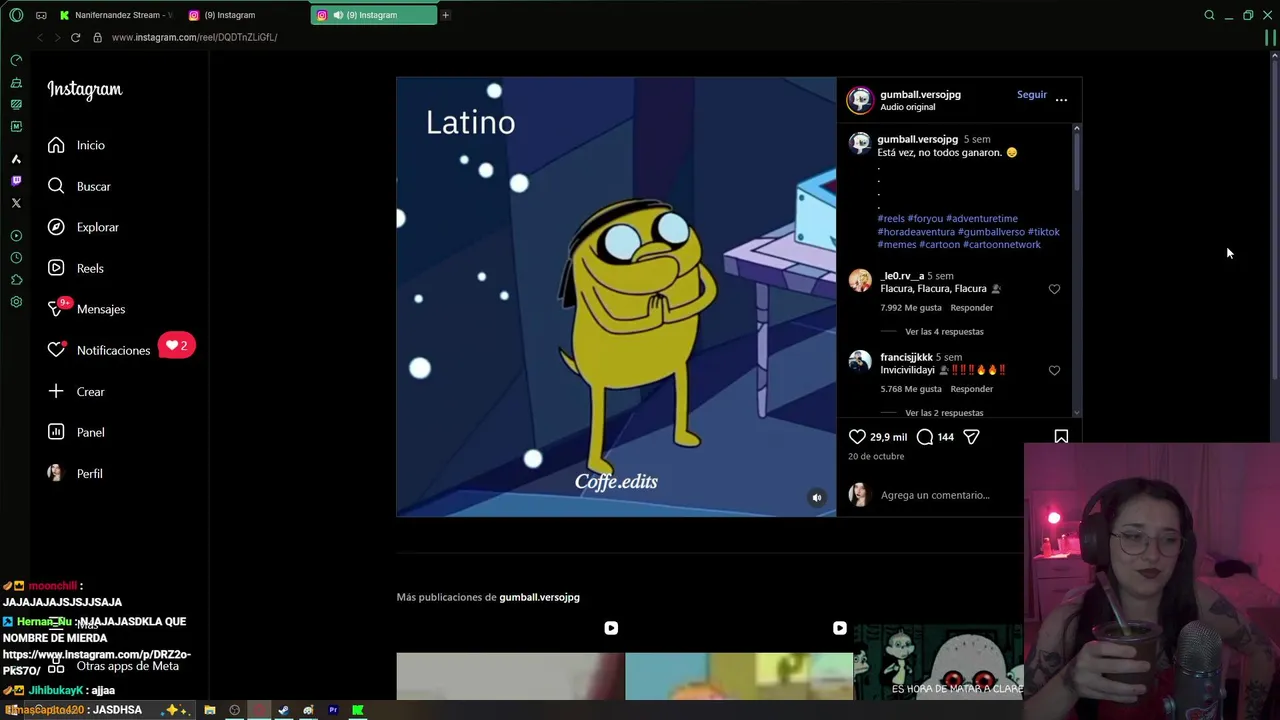Open Notificaciones in Instagram sidebar
The image size is (1280, 720).
[99, 350]
